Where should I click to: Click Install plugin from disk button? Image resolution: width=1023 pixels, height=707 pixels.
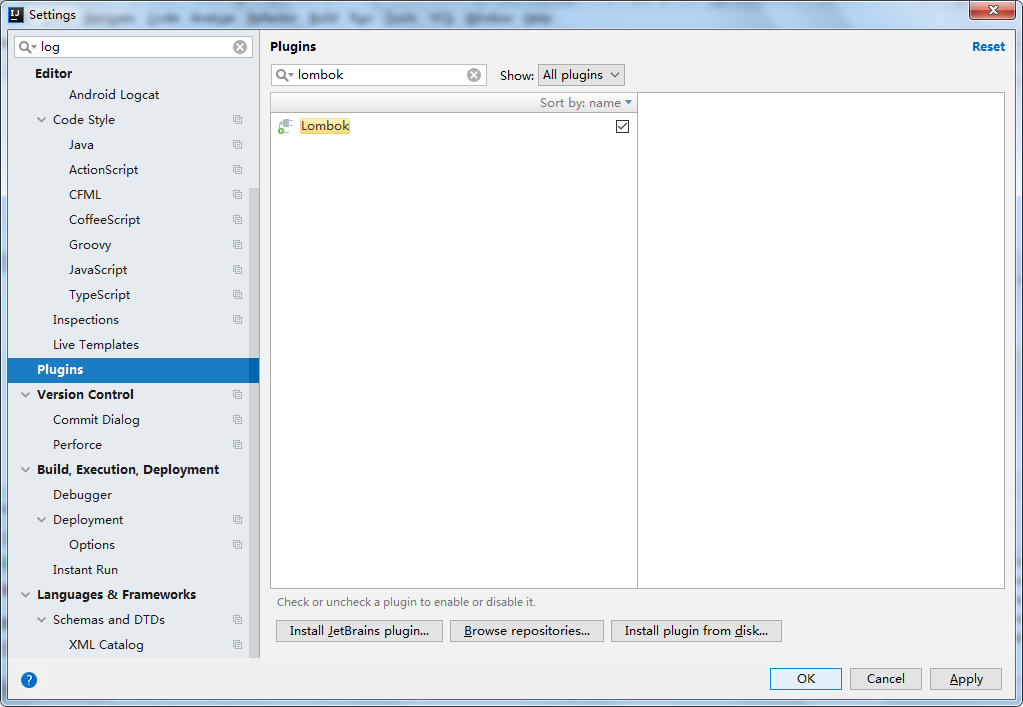click(696, 631)
